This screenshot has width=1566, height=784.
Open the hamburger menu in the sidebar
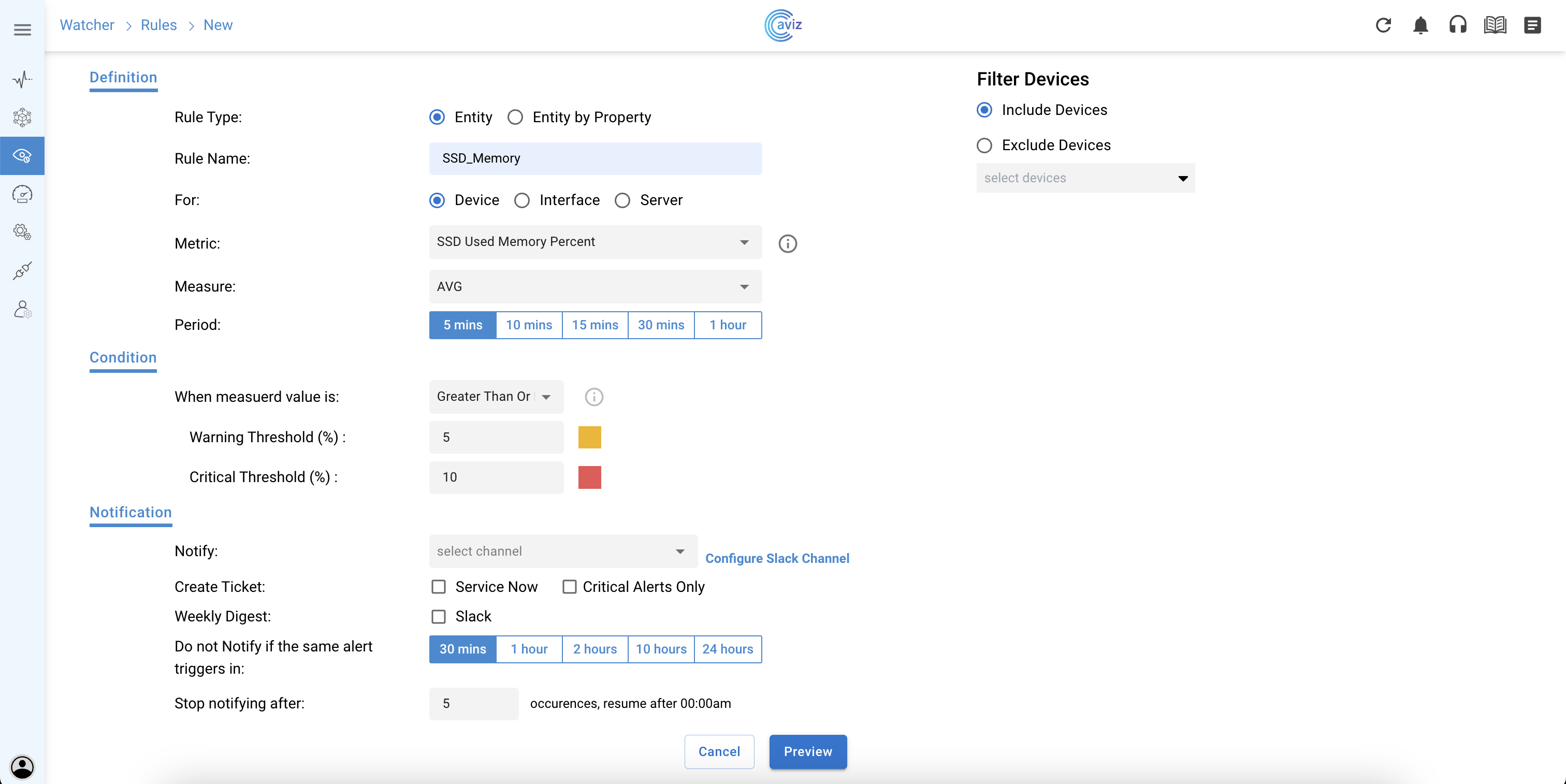[22, 30]
